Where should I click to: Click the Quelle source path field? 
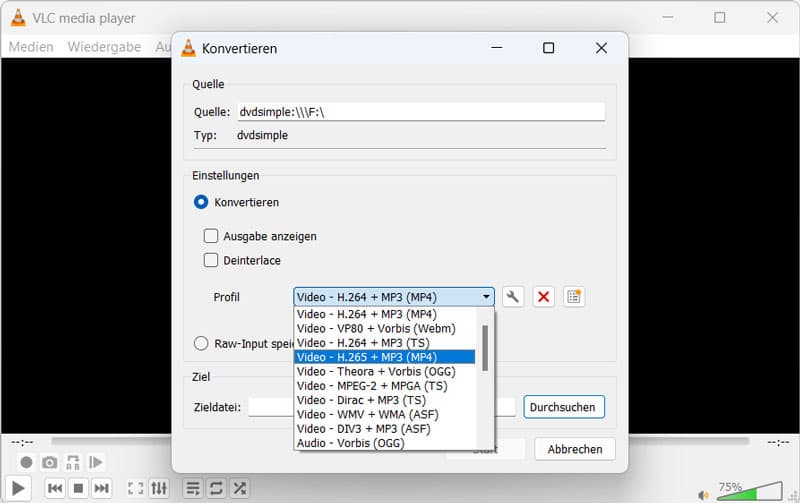421,112
